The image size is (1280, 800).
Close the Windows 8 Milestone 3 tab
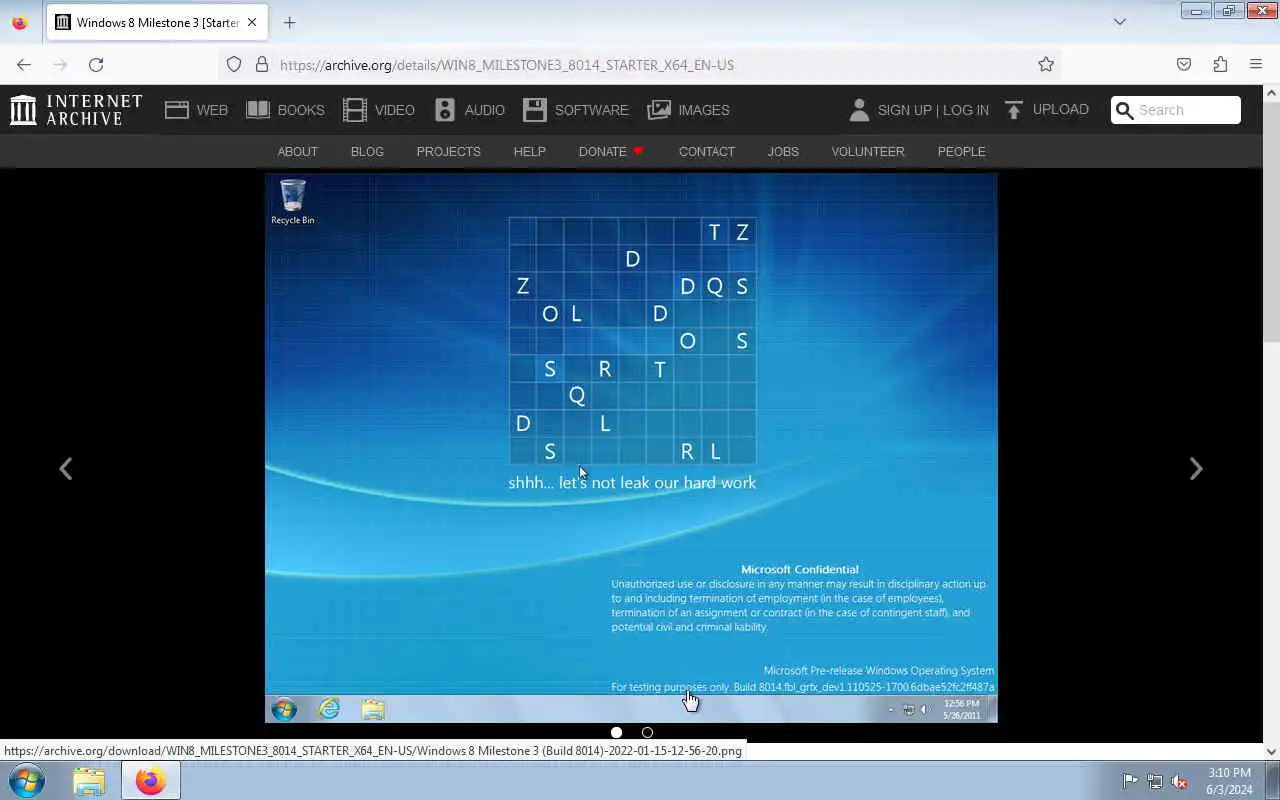(252, 22)
